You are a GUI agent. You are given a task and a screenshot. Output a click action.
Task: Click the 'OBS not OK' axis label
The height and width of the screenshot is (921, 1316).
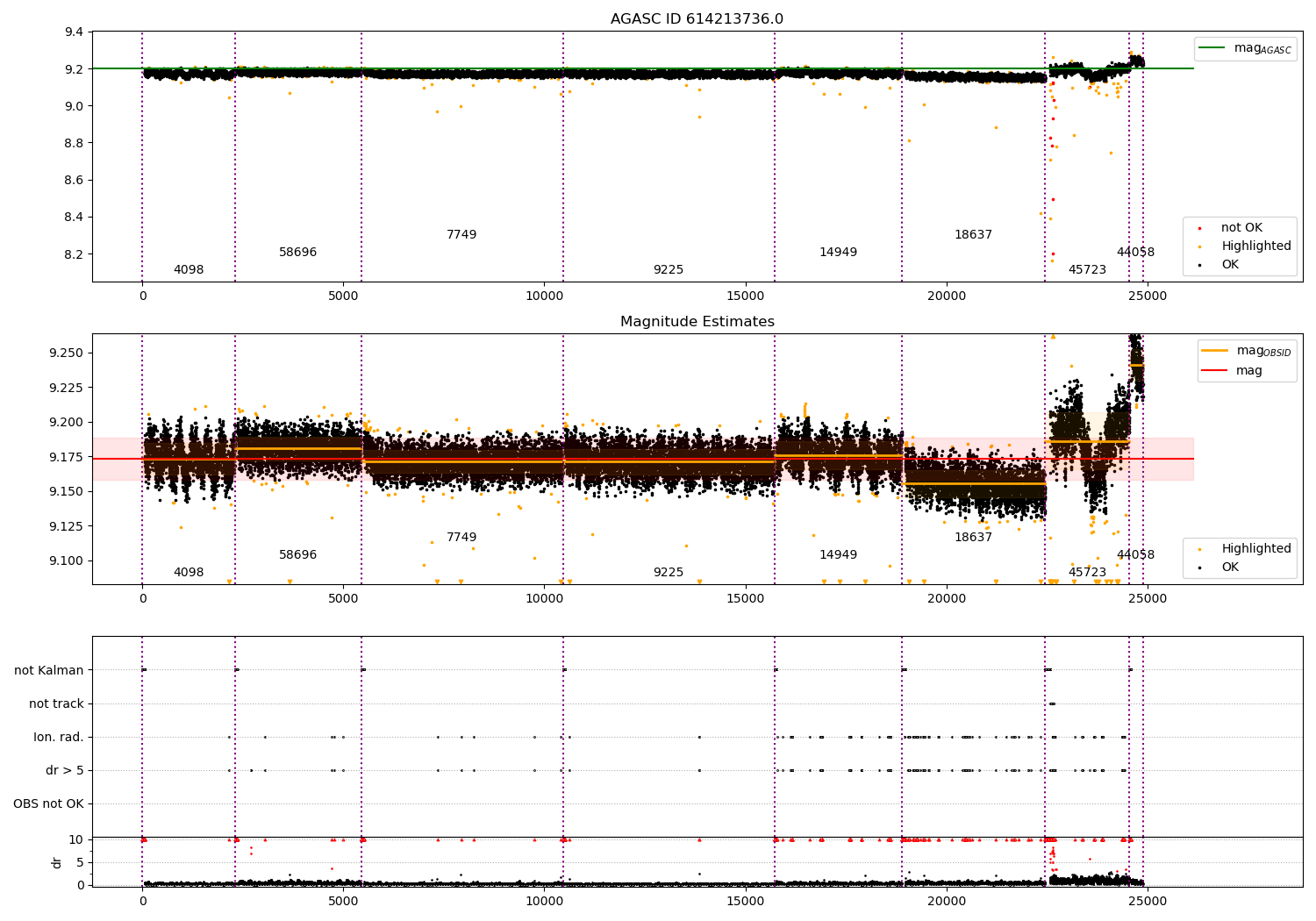coord(48,804)
